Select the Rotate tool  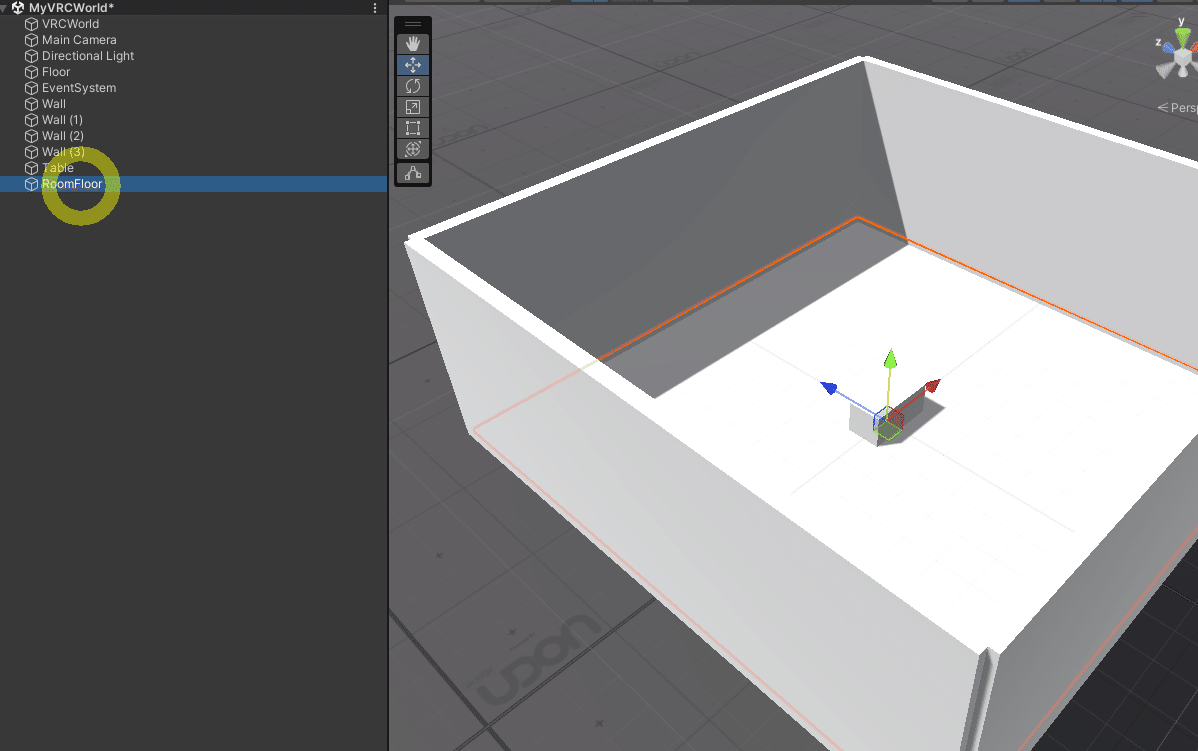click(413, 86)
